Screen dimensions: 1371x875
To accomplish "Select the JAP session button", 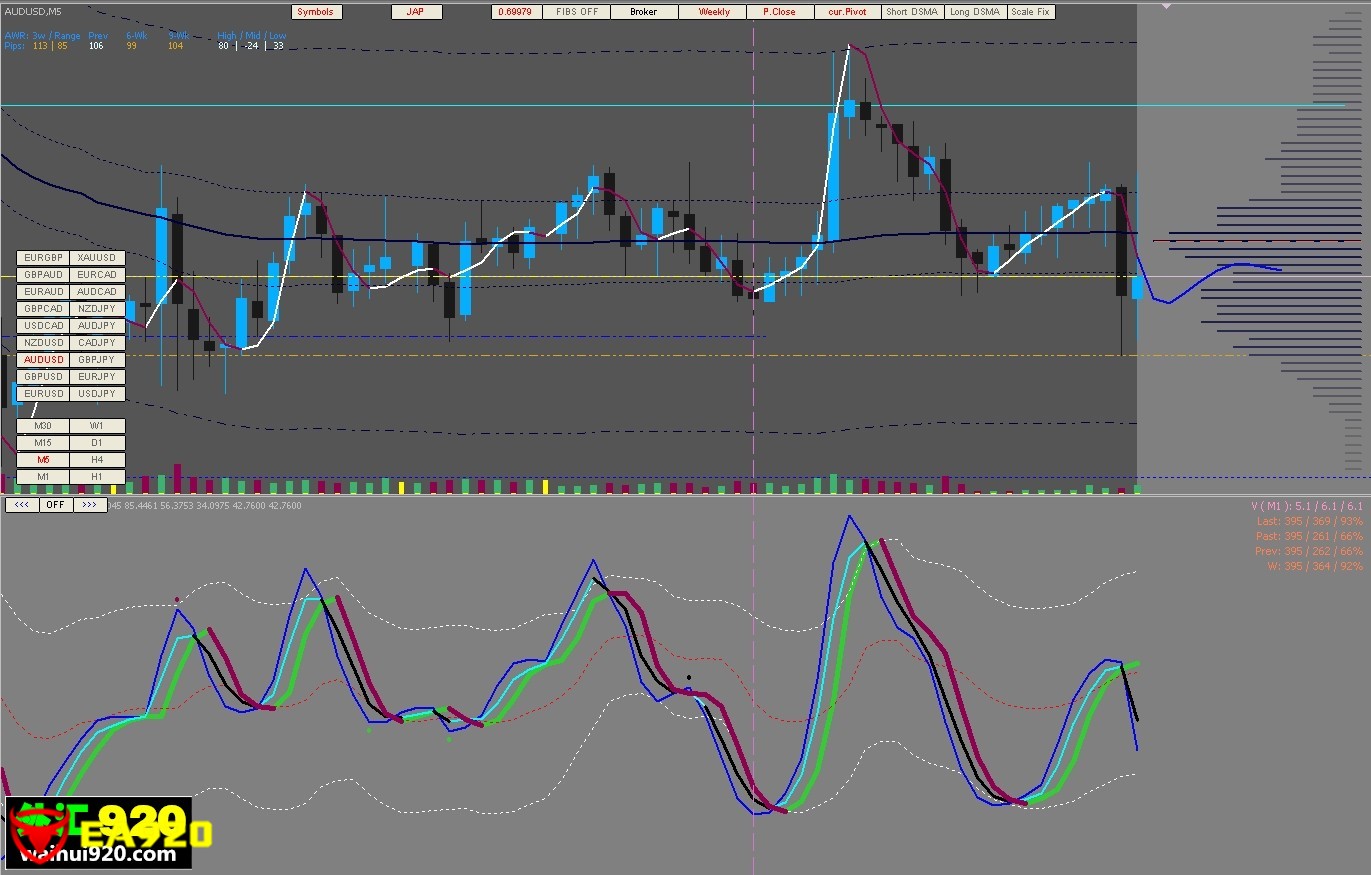I will click(415, 12).
